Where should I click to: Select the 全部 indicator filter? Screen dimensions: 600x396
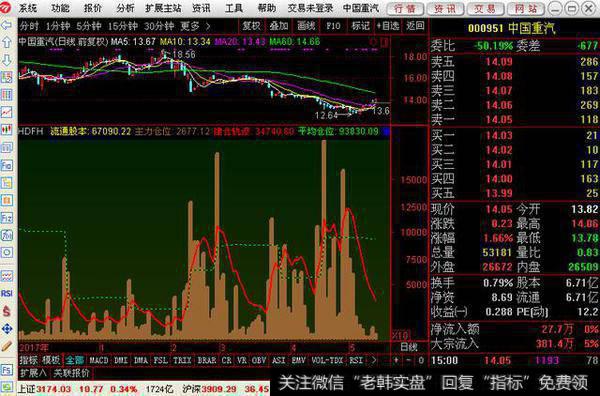pyautogui.click(x=75, y=360)
